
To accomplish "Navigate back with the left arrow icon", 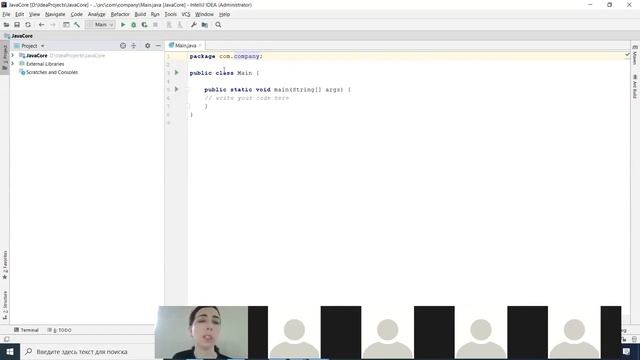I will 41,25.
